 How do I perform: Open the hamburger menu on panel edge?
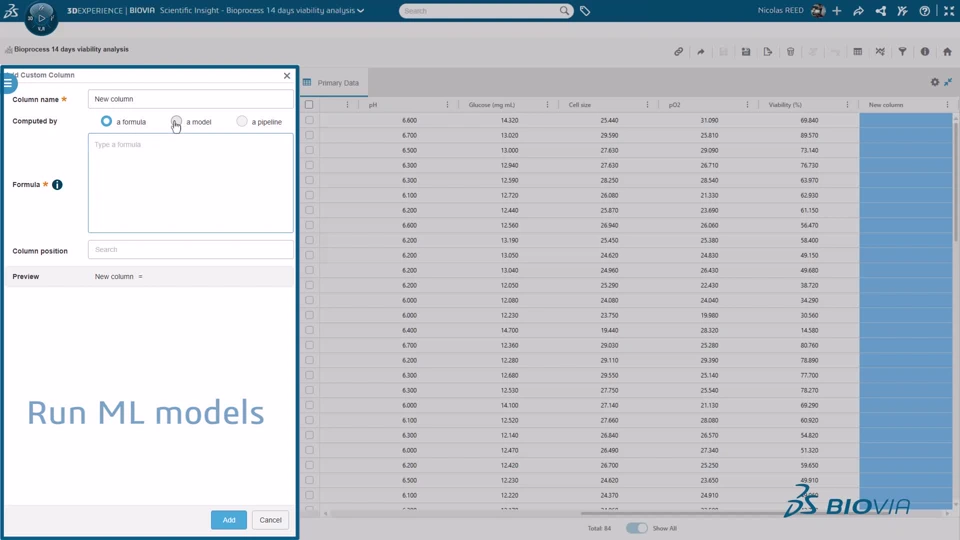point(8,82)
